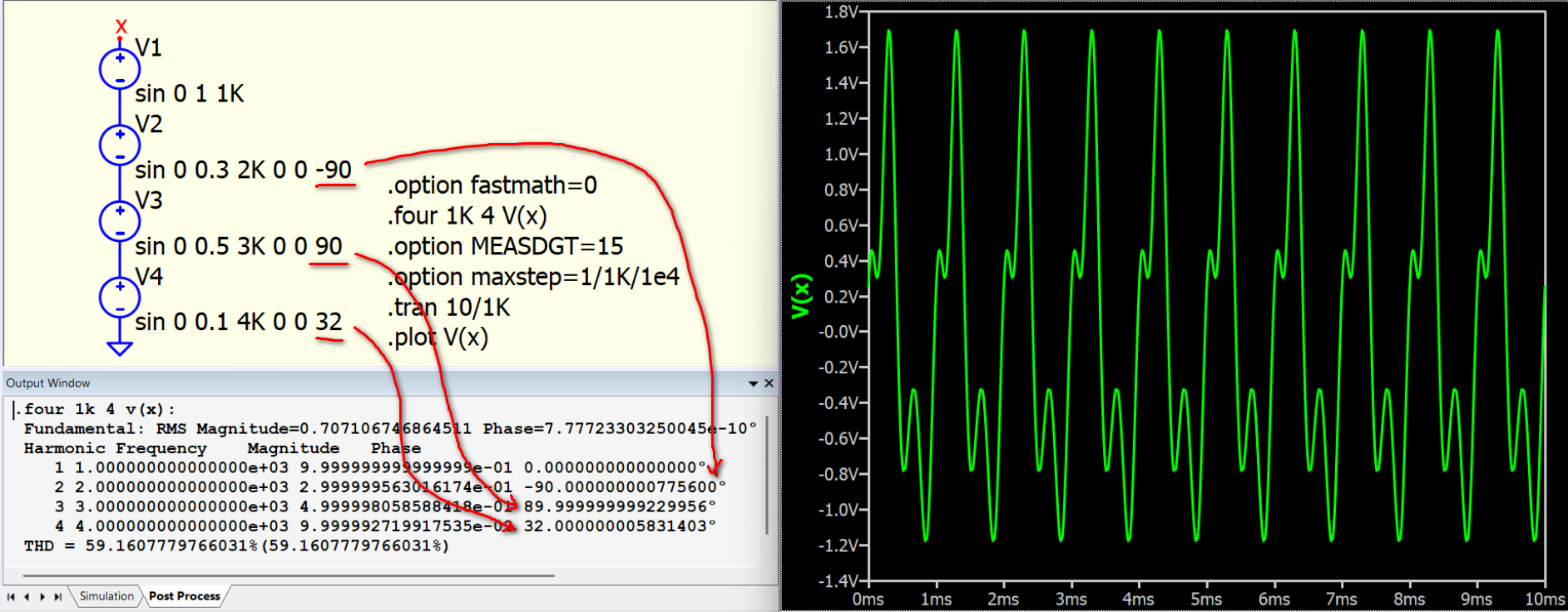Click the Output Window vertical scrollbar
This screenshot has width=1568, height=612.
click(767, 476)
